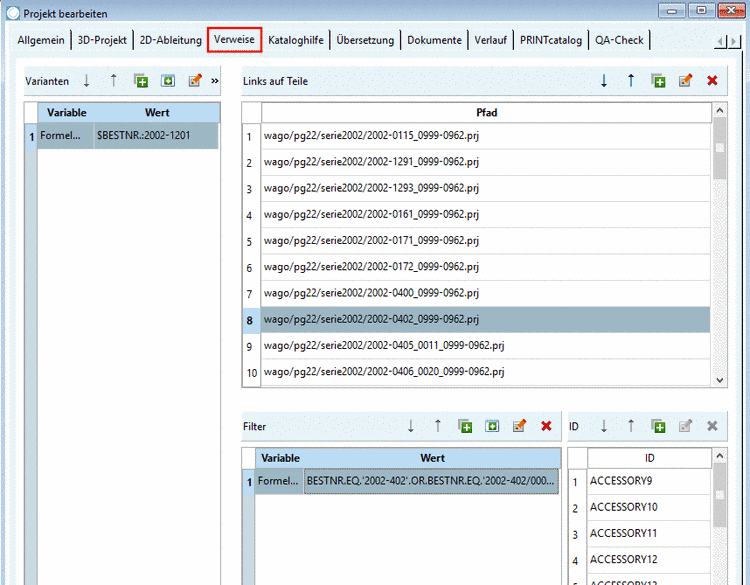Screen dimensions: 750x585
Task: Expand Varianten toolbar overflow chevron
Action: click(x=215, y=81)
